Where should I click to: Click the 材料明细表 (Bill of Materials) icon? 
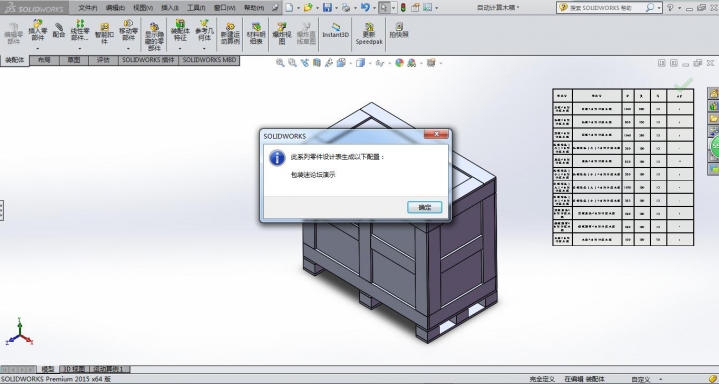tap(256, 33)
